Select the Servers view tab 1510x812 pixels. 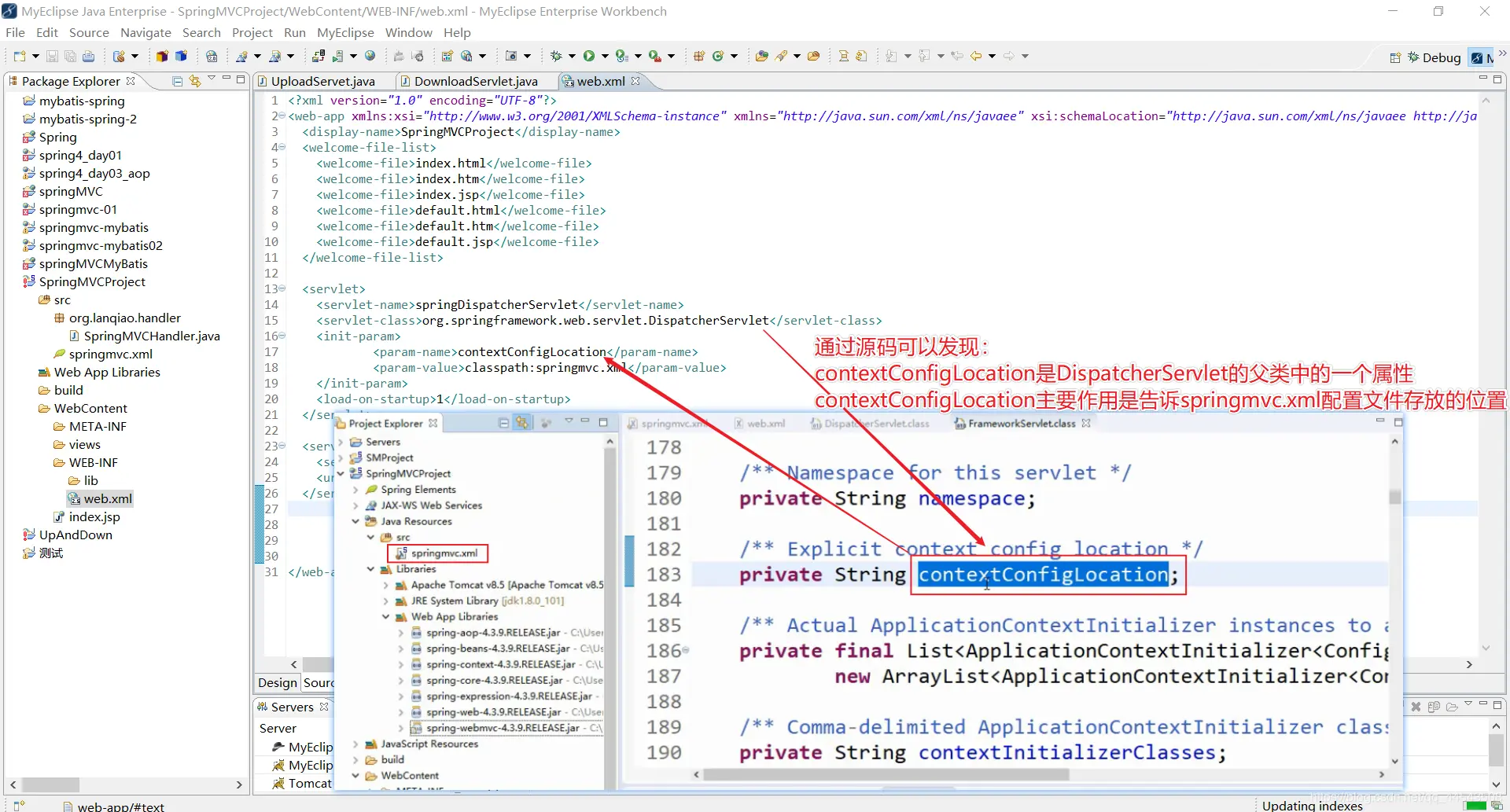tap(292, 707)
